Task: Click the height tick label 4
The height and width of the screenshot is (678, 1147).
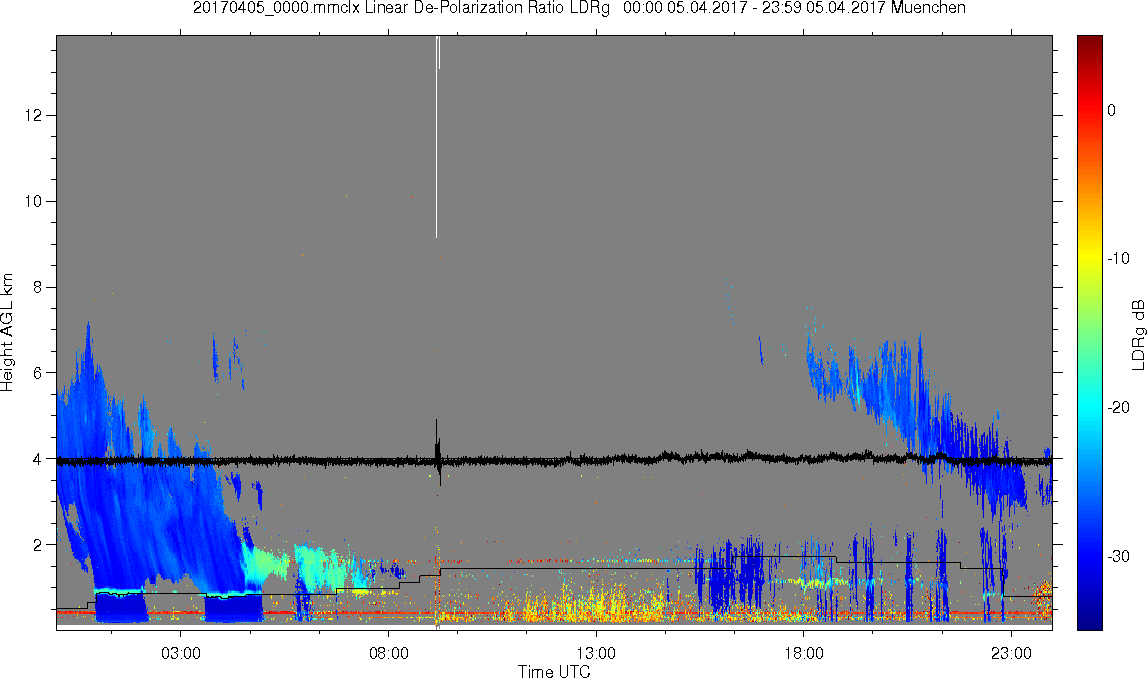Action: 38,459
